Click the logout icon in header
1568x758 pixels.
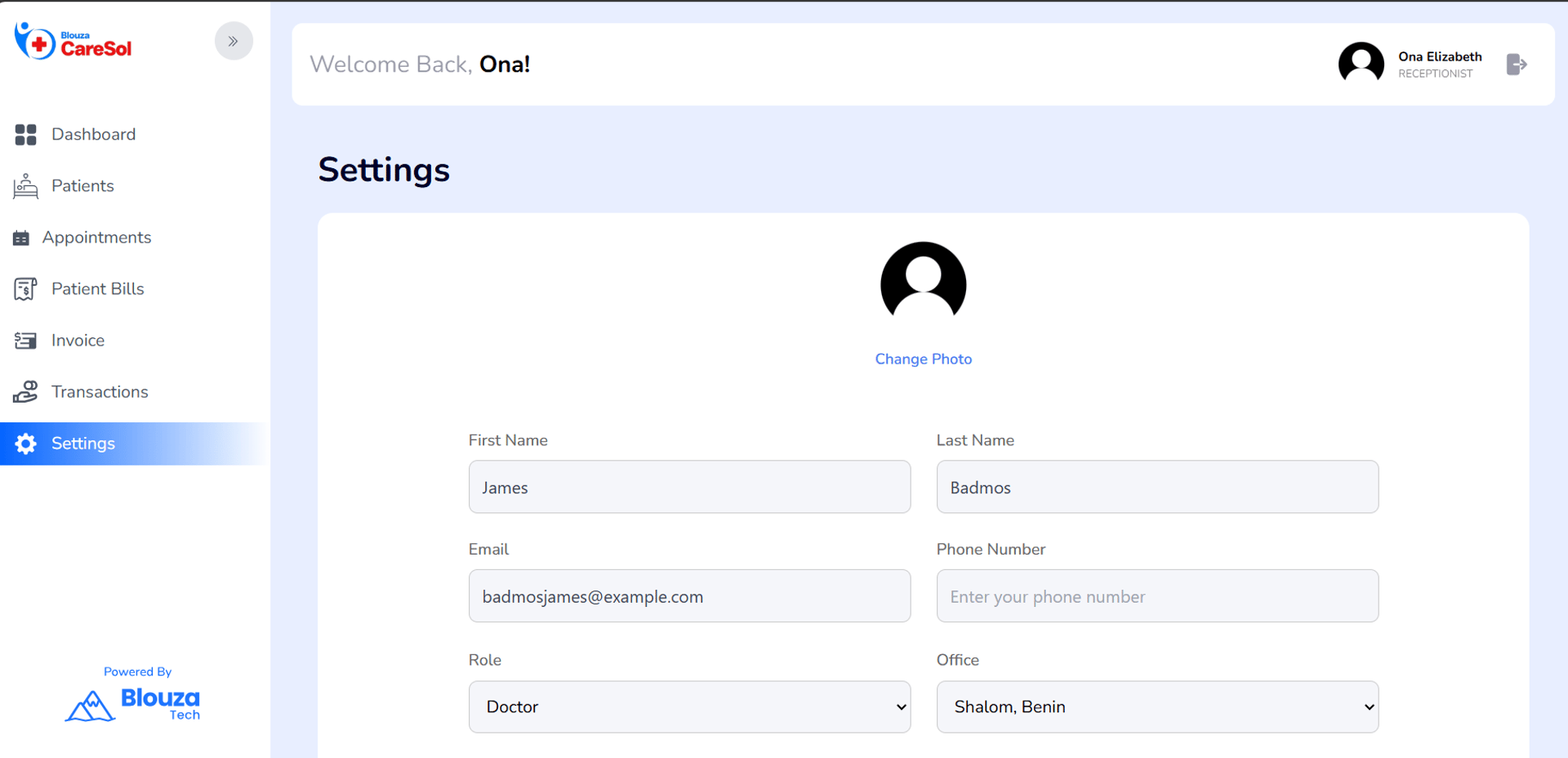[x=1517, y=65]
